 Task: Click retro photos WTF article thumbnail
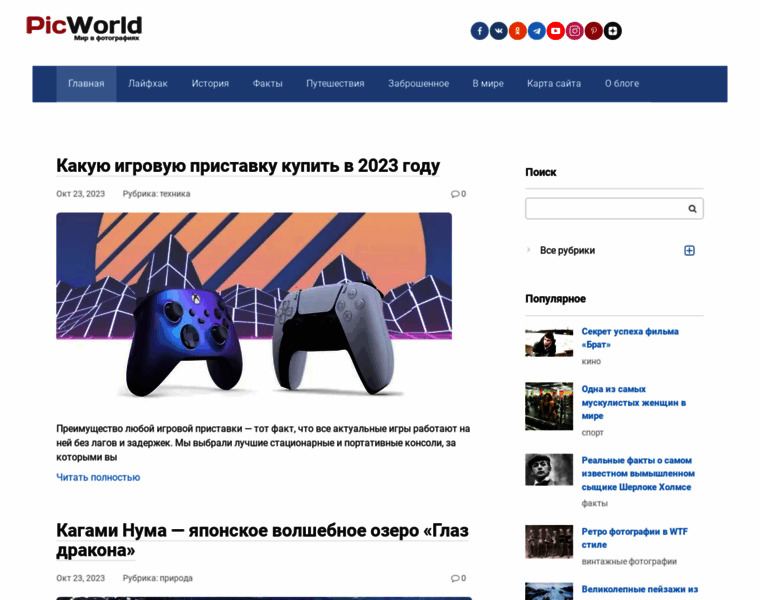[549, 542]
